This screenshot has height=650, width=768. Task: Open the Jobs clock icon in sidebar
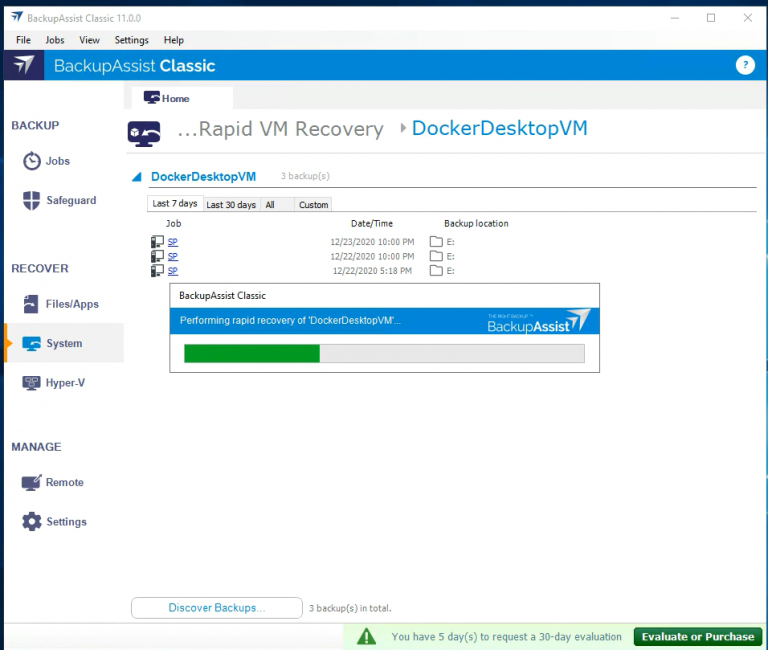click(32, 161)
